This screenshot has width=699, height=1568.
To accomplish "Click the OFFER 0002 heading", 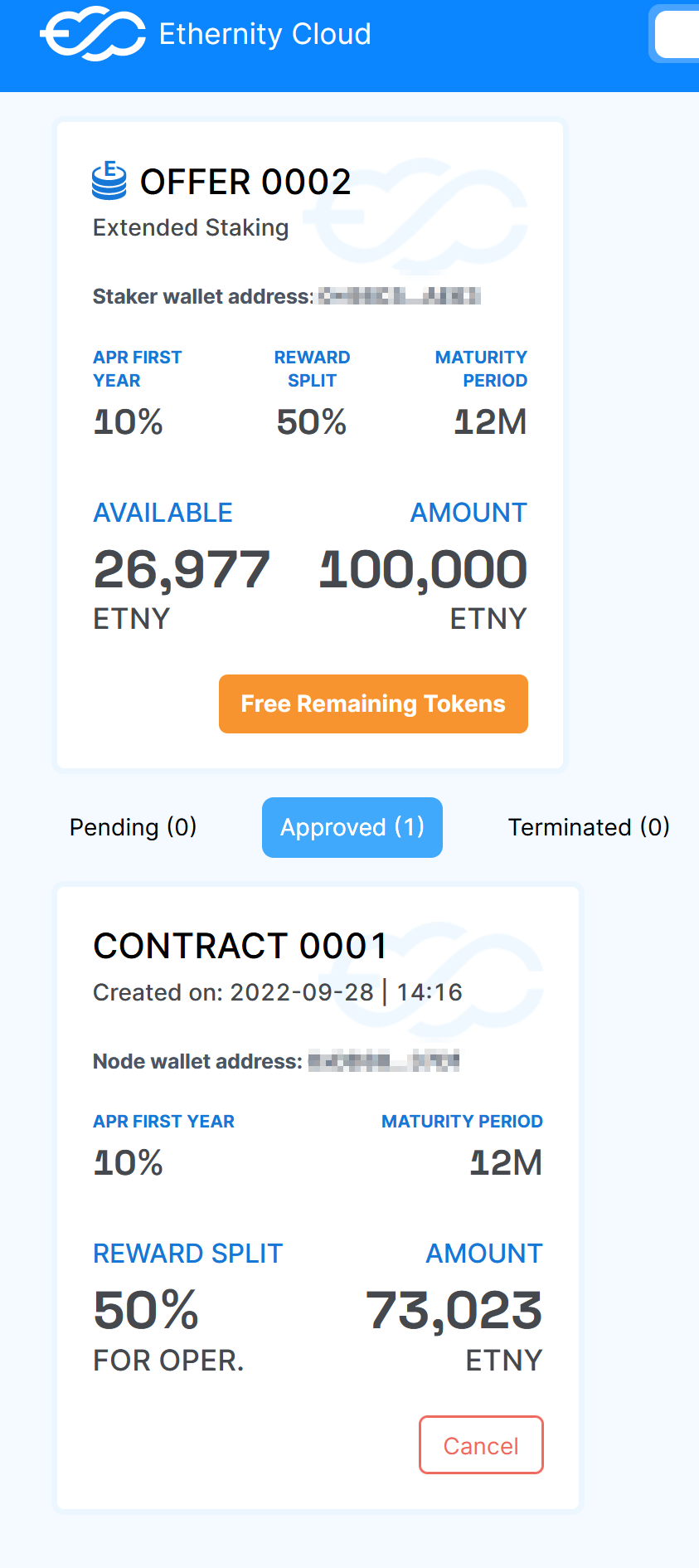I will (x=245, y=182).
